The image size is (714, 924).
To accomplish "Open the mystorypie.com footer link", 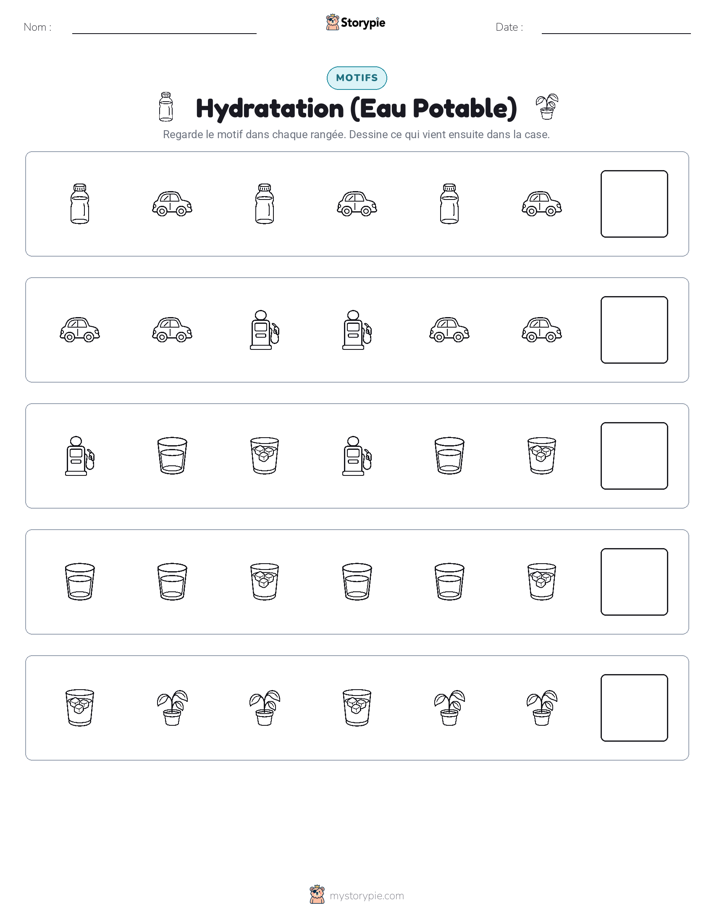I will coord(357,895).
